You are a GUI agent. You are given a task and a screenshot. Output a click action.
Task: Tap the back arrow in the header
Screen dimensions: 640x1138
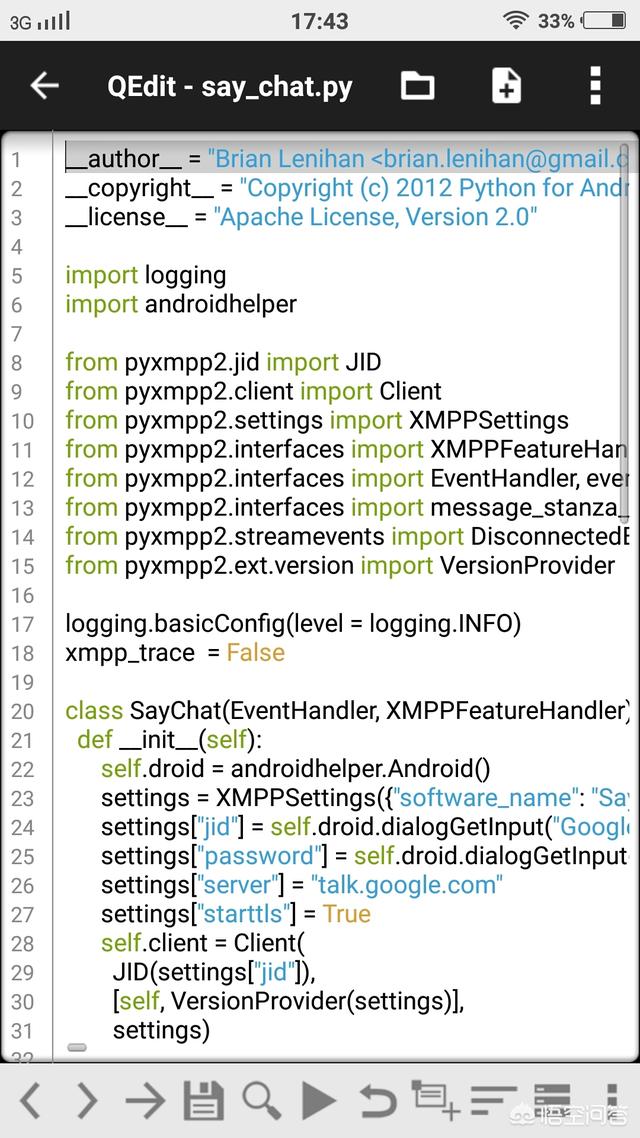tap(44, 86)
